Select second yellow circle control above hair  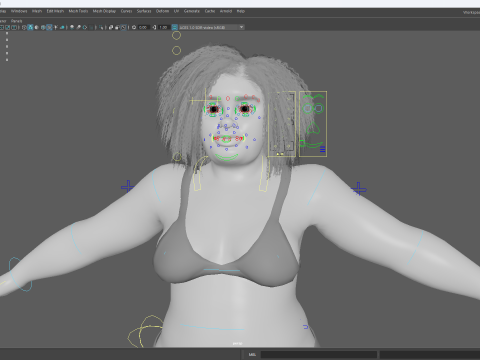176,51
